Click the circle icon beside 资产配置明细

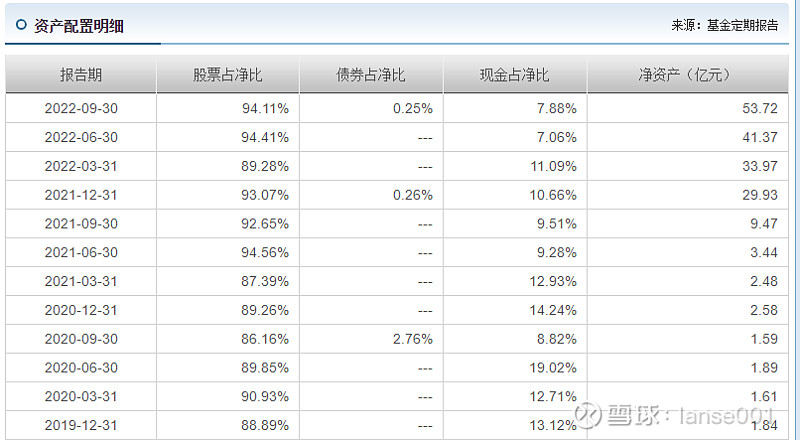tap(21, 25)
